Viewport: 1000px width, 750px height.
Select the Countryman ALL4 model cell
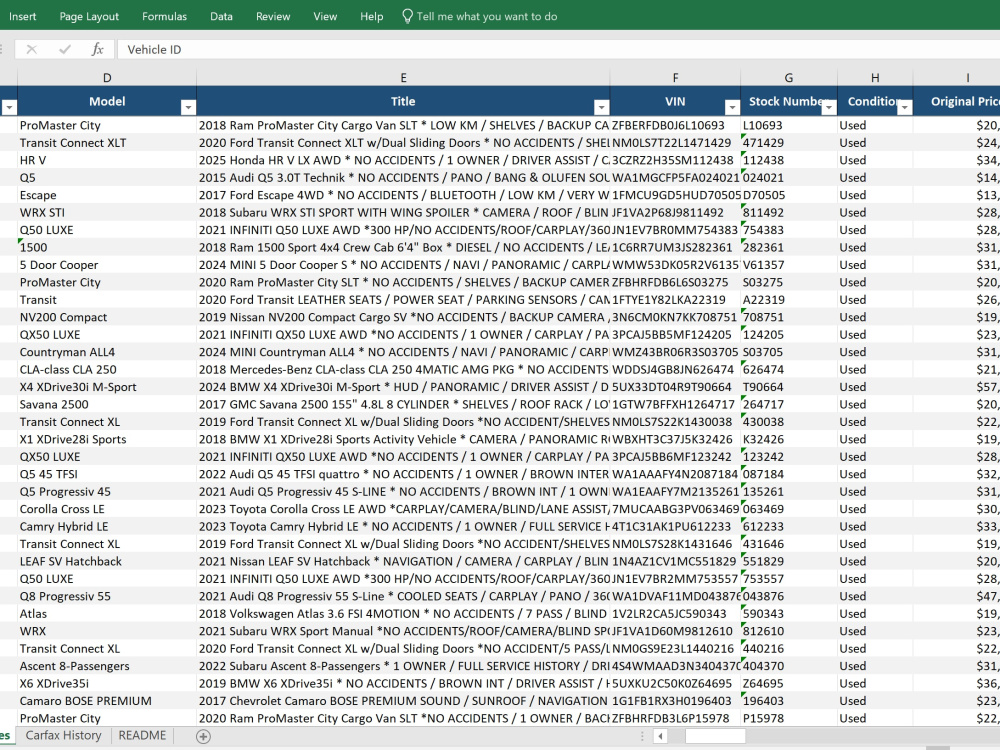[x=107, y=352]
